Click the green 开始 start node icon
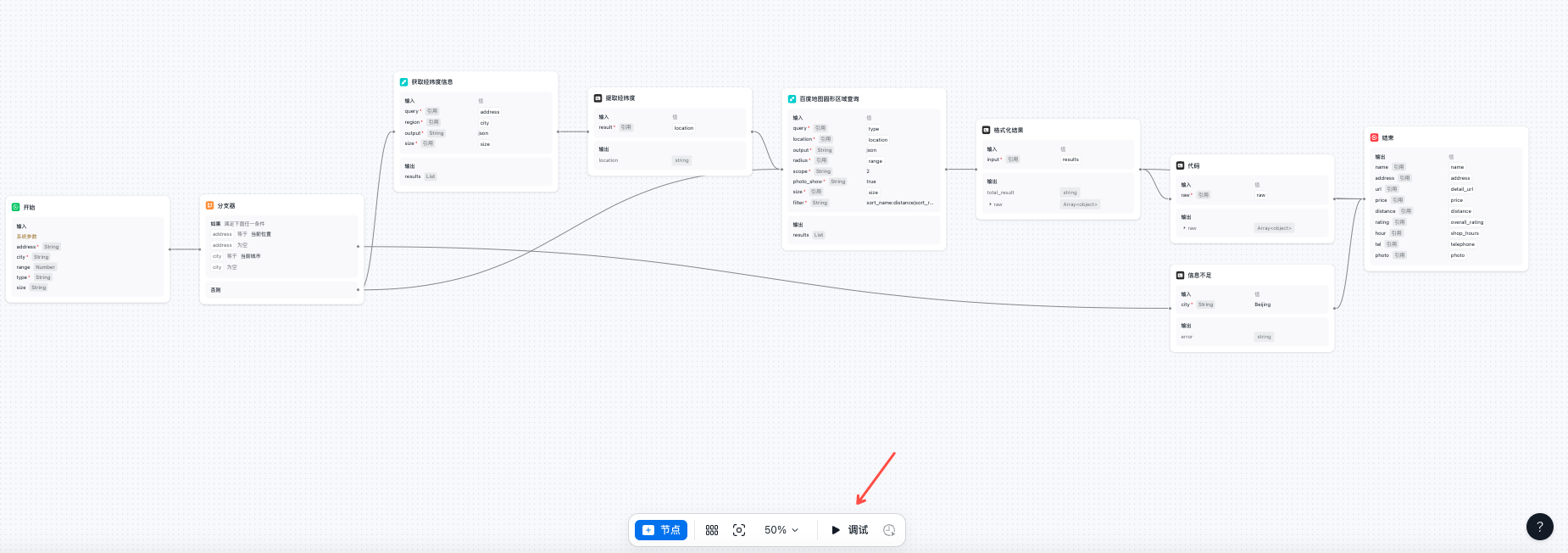 pyautogui.click(x=15, y=207)
